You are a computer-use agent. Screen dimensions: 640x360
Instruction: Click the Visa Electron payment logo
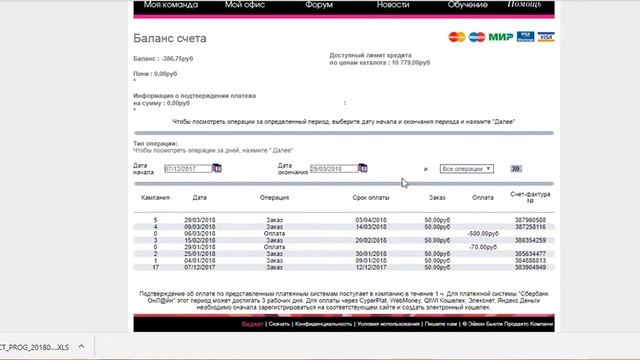(x=525, y=37)
